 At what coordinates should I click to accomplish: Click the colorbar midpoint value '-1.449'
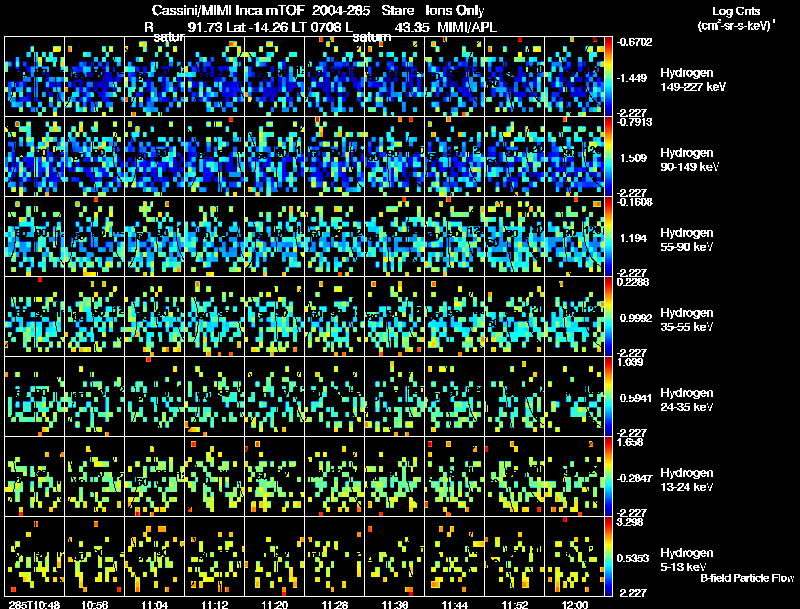click(x=632, y=78)
